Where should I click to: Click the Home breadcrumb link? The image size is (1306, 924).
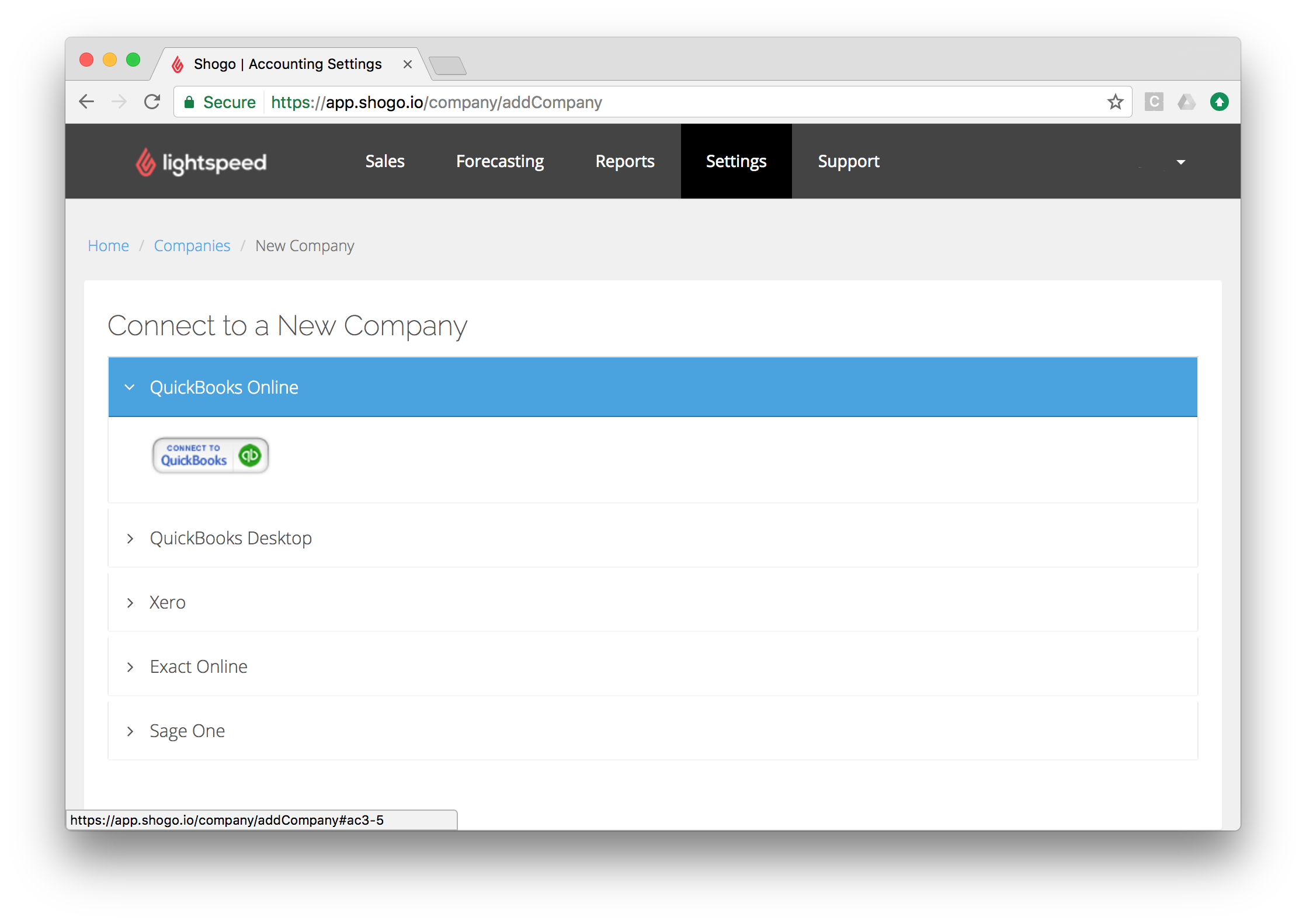pos(109,245)
